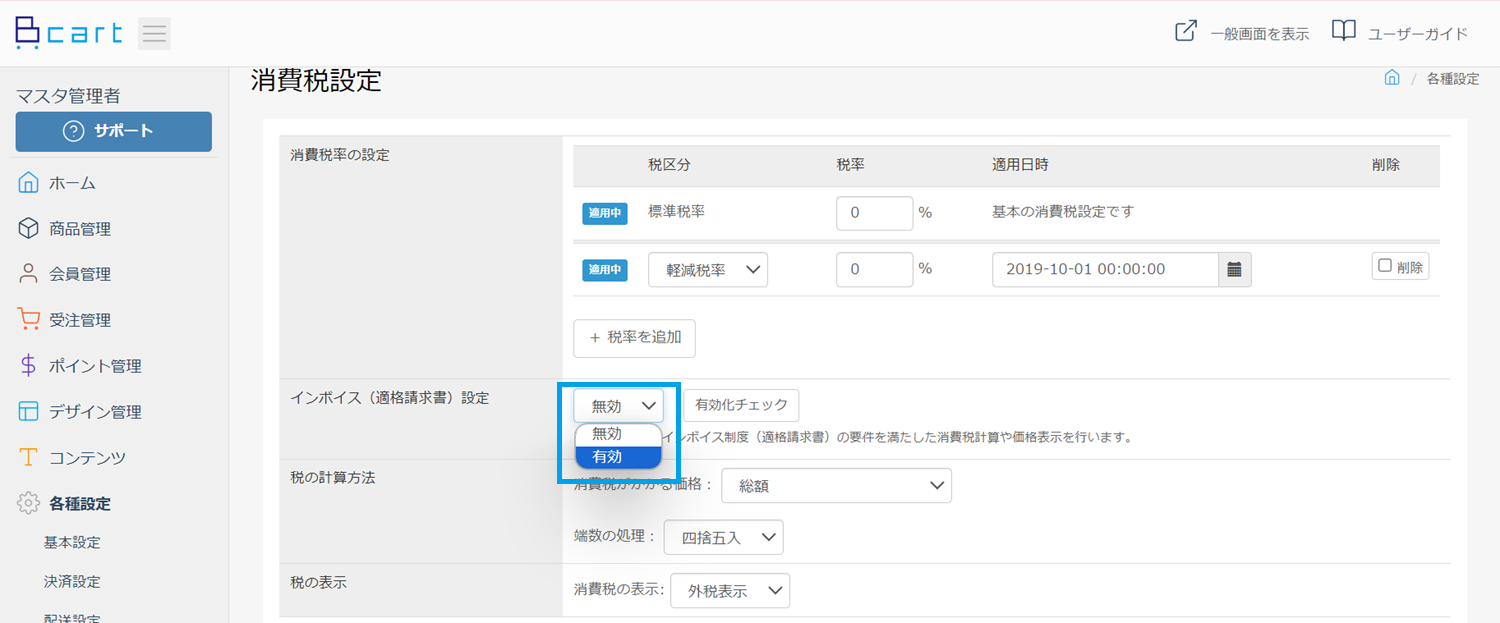Open the 総額 price dropdown
The height and width of the screenshot is (623, 1500).
click(x=836, y=486)
